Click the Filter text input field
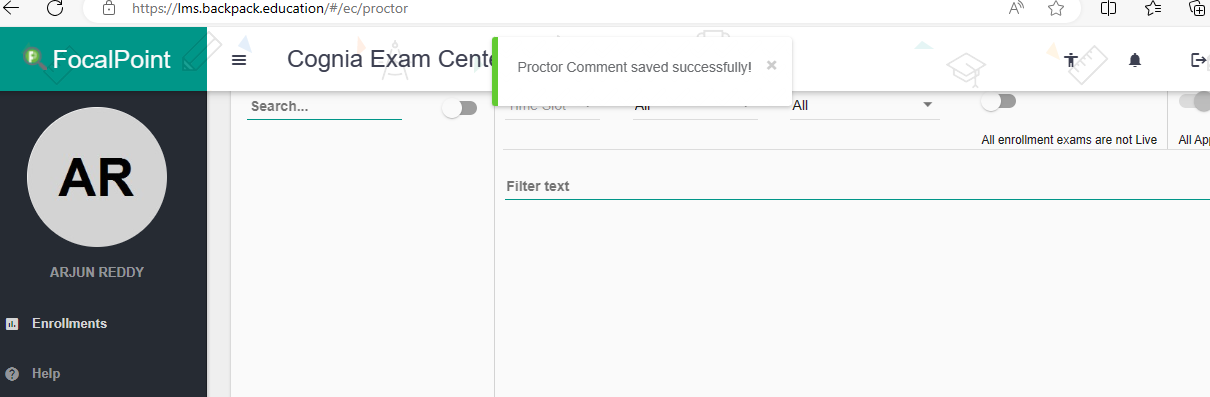Image resolution: width=1210 pixels, height=397 pixels. (x=857, y=187)
